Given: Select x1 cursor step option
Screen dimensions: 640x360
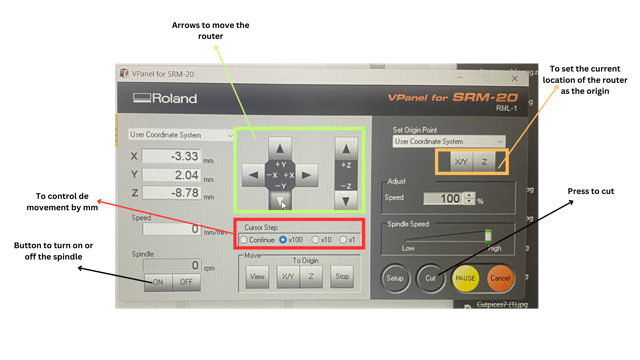Looking at the screenshot, I should [x=343, y=240].
